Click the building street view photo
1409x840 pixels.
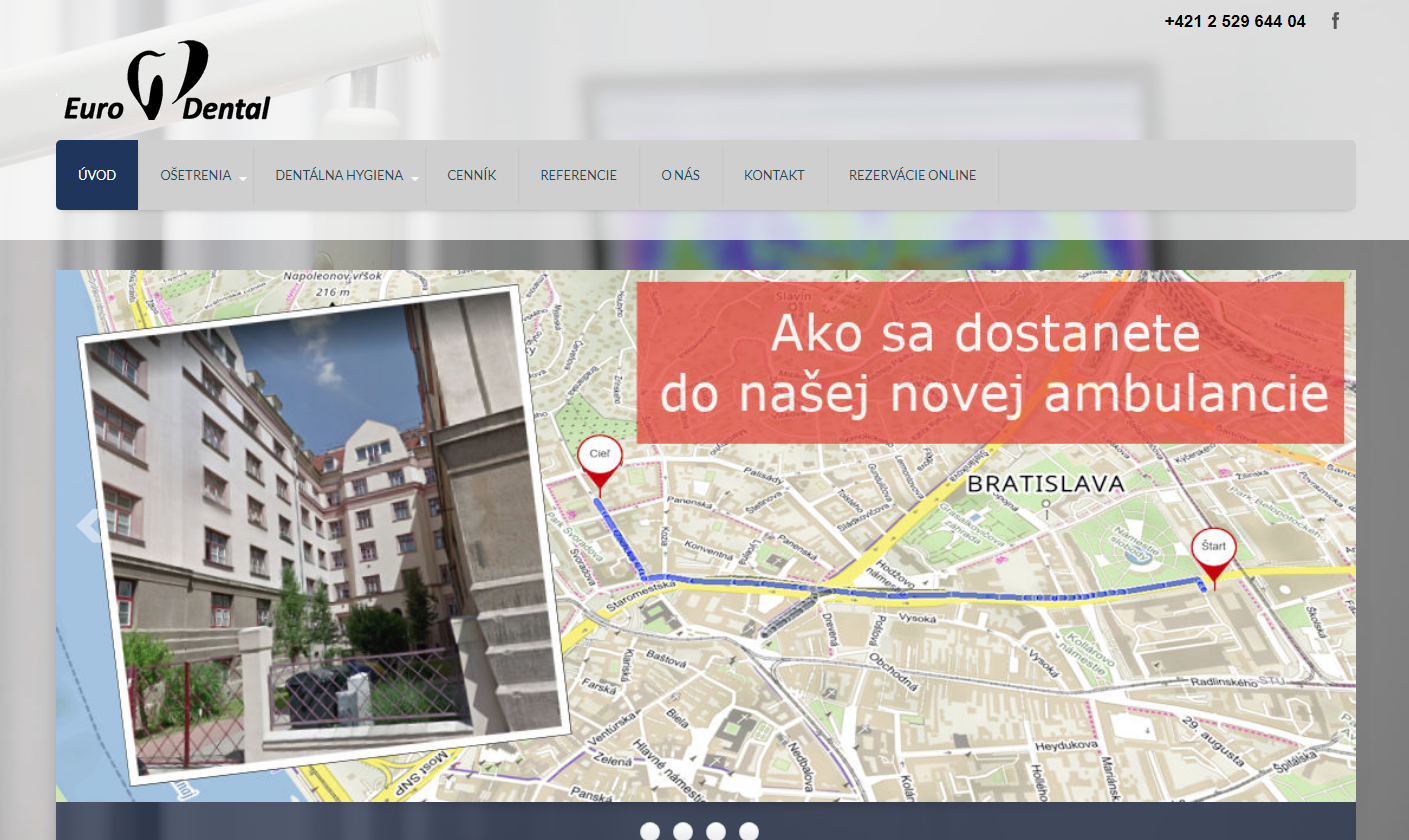pos(324,535)
